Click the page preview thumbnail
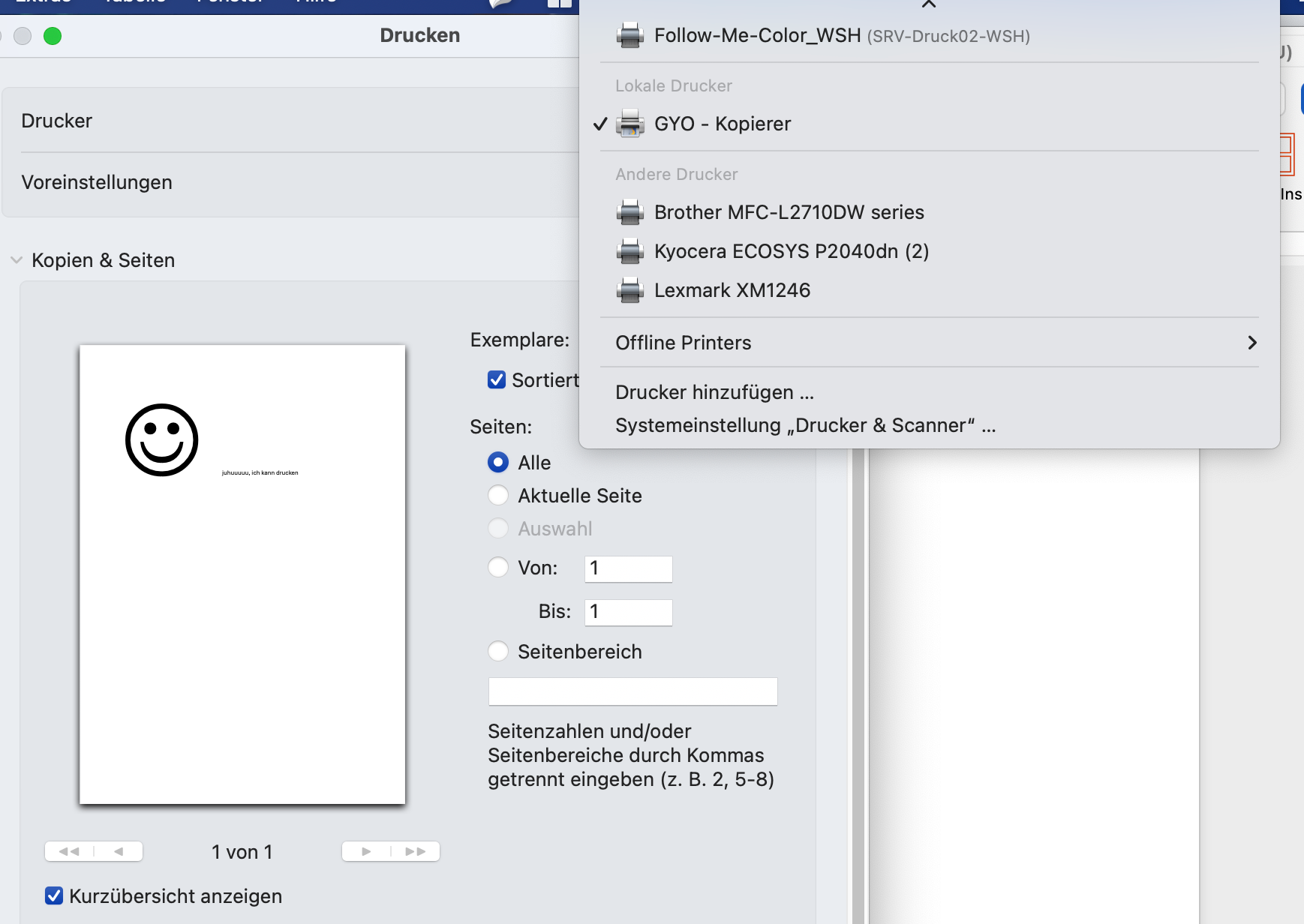Viewport: 1304px width, 924px height. [x=242, y=574]
